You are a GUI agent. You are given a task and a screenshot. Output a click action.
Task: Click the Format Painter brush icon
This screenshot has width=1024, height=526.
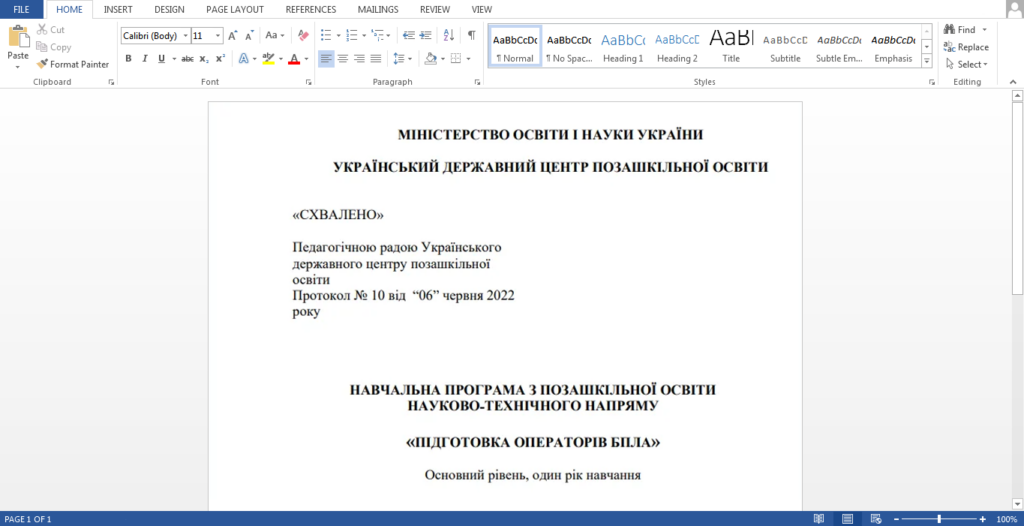pos(42,64)
